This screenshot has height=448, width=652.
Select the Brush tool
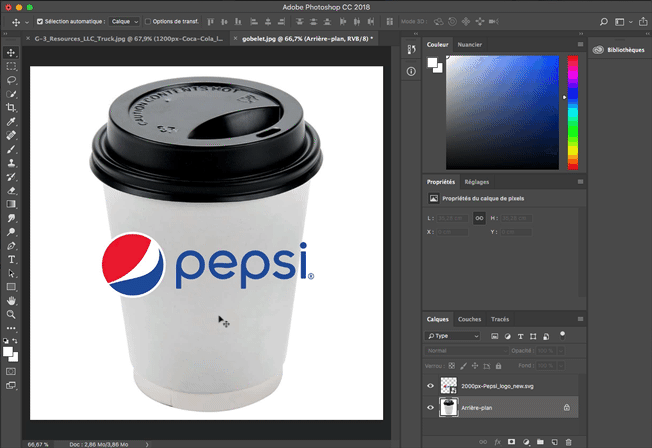tap(11, 149)
